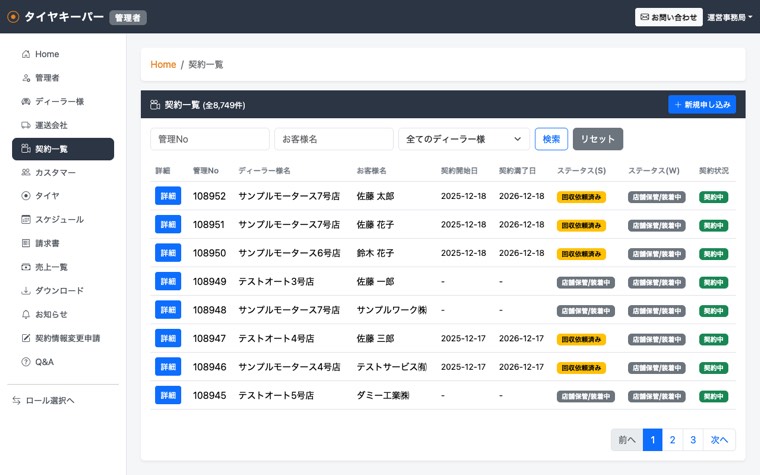This screenshot has height=475, width=760.
Task: Click the Home icon in sidebar
Action: click(26, 54)
